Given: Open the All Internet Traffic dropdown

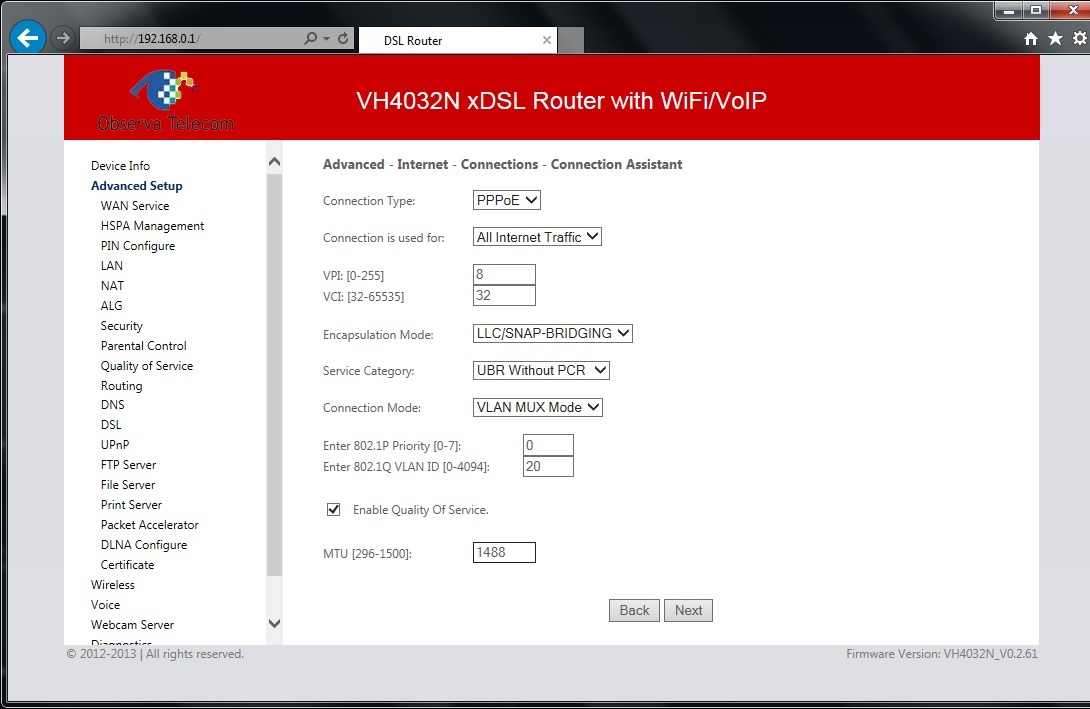Looking at the screenshot, I should (537, 237).
